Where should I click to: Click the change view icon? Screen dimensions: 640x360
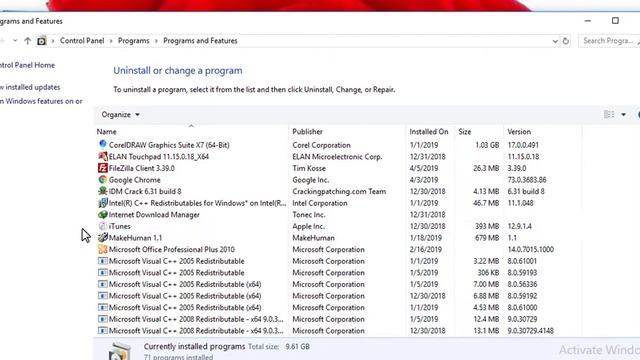click(x=609, y=115)
